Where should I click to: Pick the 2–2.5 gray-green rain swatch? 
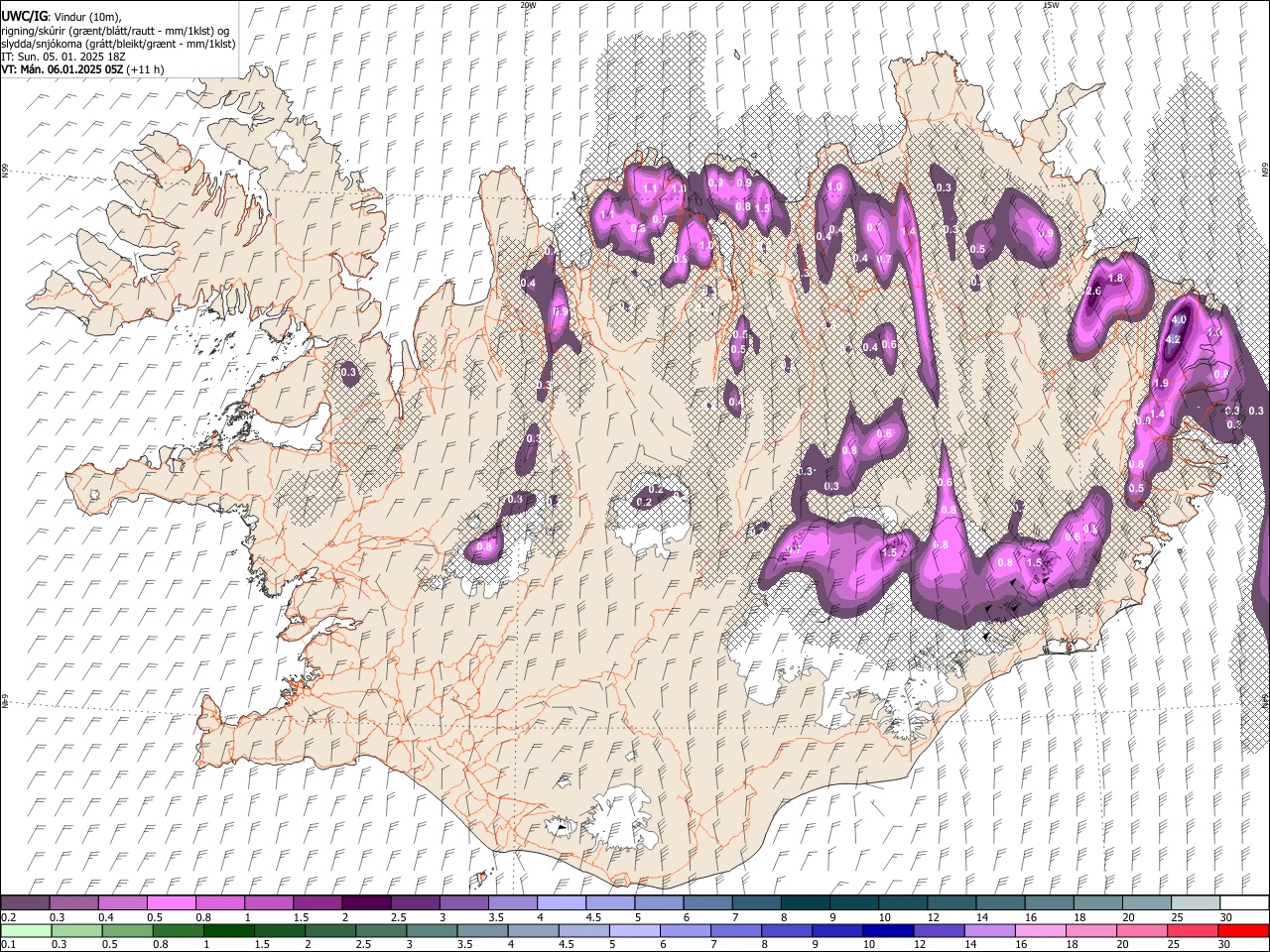click(x=330, y=930)
